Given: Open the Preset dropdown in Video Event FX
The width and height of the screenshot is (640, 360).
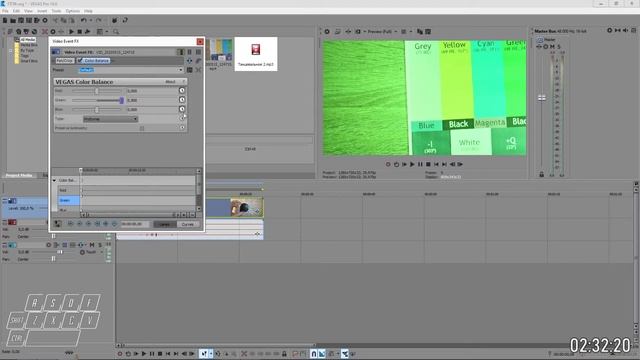Looking at the screenshot, I should click(181, 70).
